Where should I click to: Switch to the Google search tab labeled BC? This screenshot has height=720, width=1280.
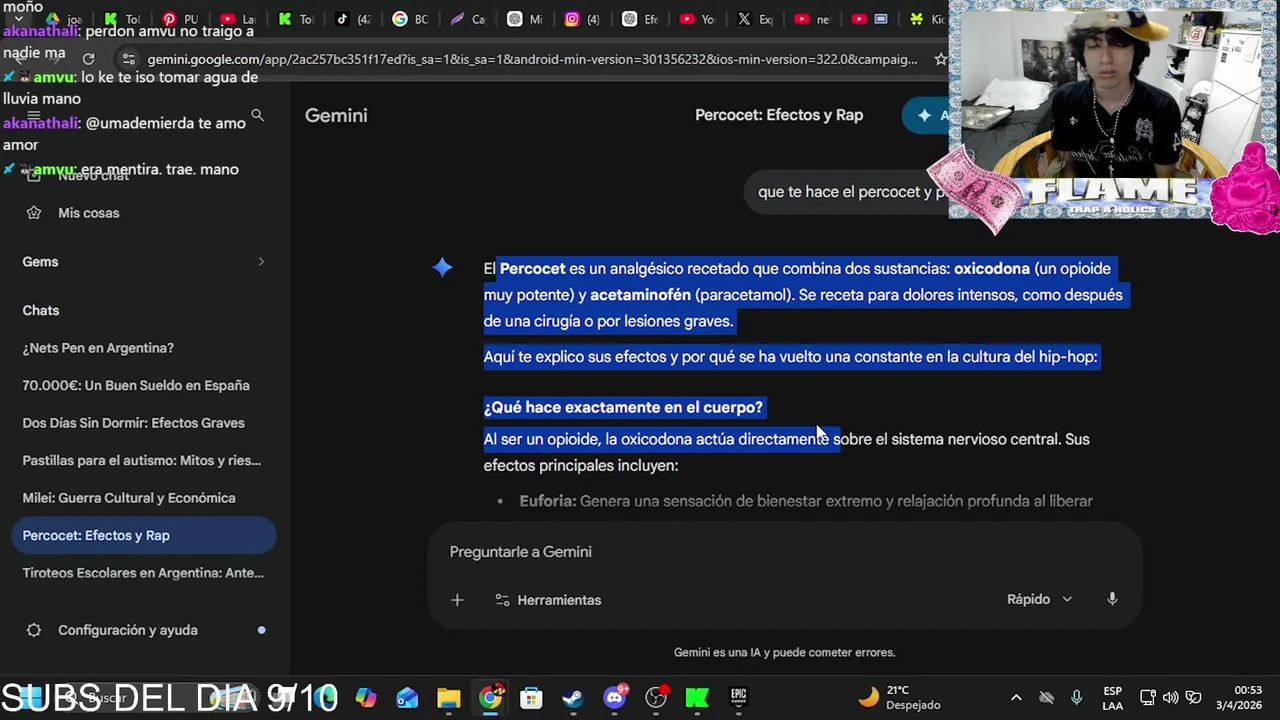[x=411, y=19]
